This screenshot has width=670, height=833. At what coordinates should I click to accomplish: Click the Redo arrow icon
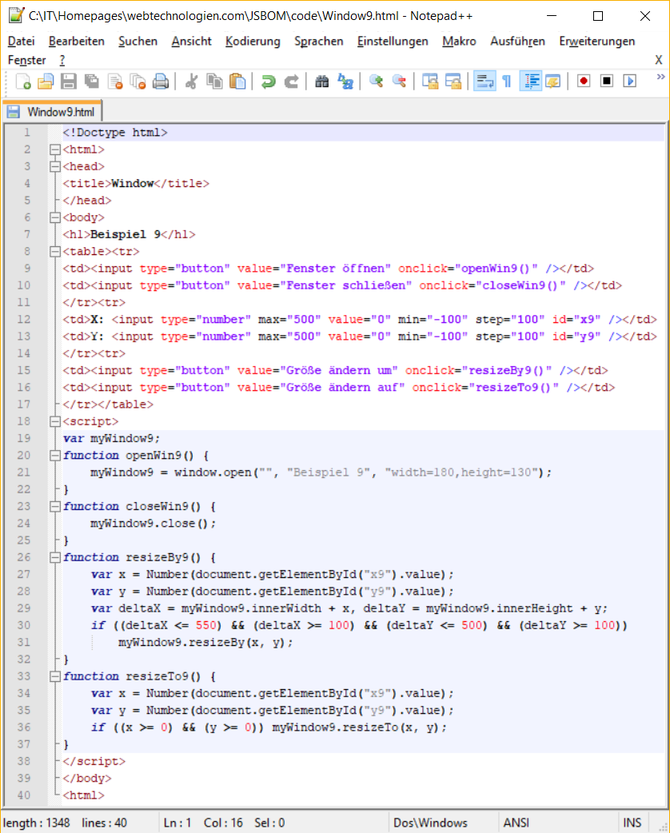[291, 81]
